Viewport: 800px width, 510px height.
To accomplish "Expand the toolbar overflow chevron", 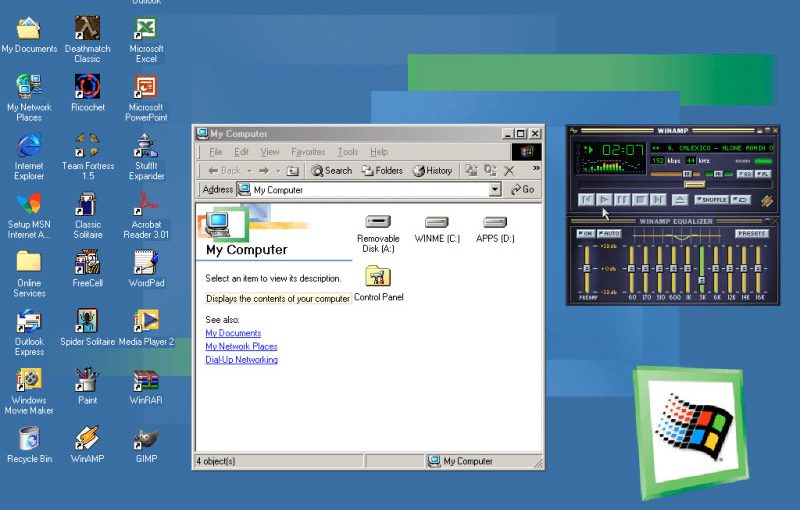I will tap(536, 168).
